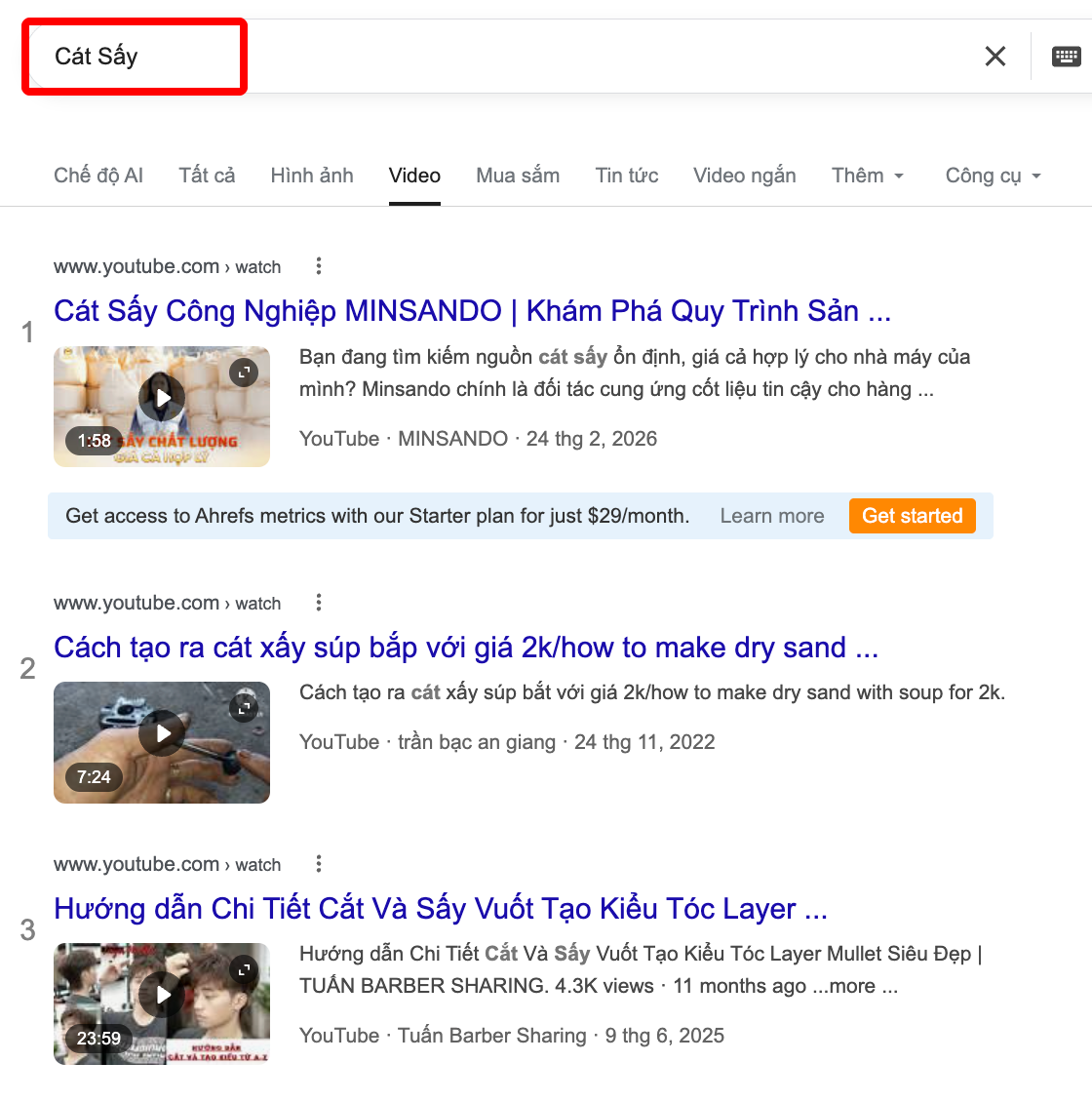Open the on-screen keyboard input tool
Screen dimensions: 1092x1102
pyautogui.click(x=1066, y=57)
